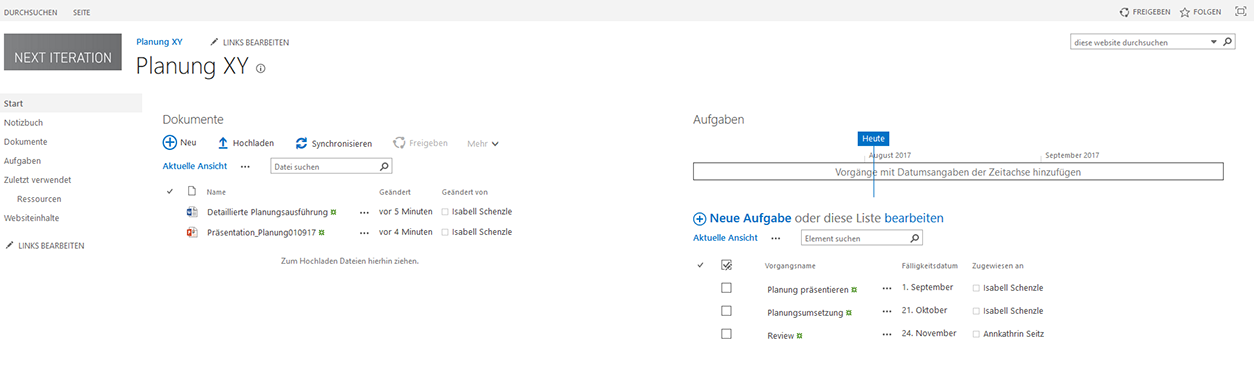This screenshot has height=367, width=1254.
Task: Click Fälligkeitsdatum column header
Action: [930, 266]
